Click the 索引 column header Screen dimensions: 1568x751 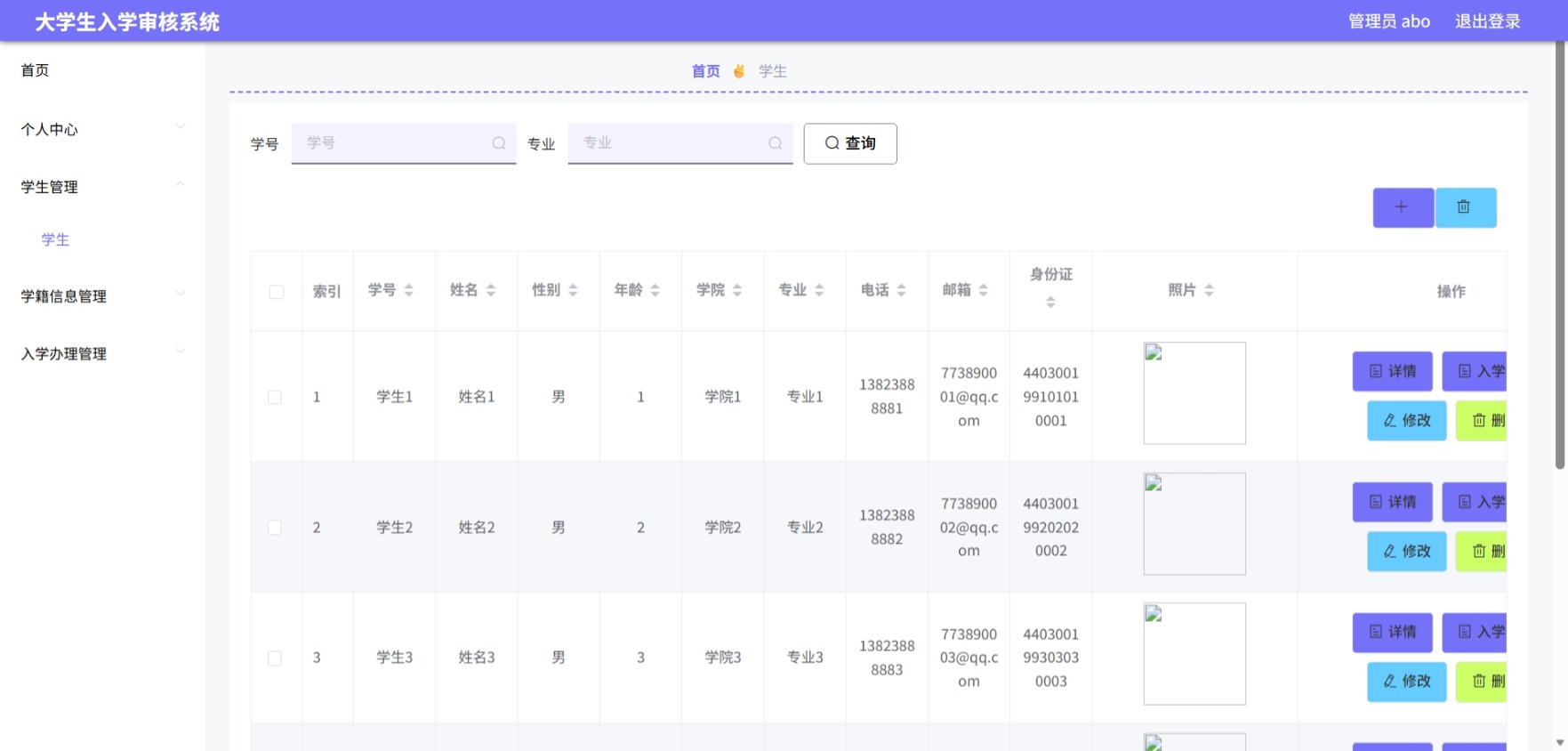pos(327,292)
